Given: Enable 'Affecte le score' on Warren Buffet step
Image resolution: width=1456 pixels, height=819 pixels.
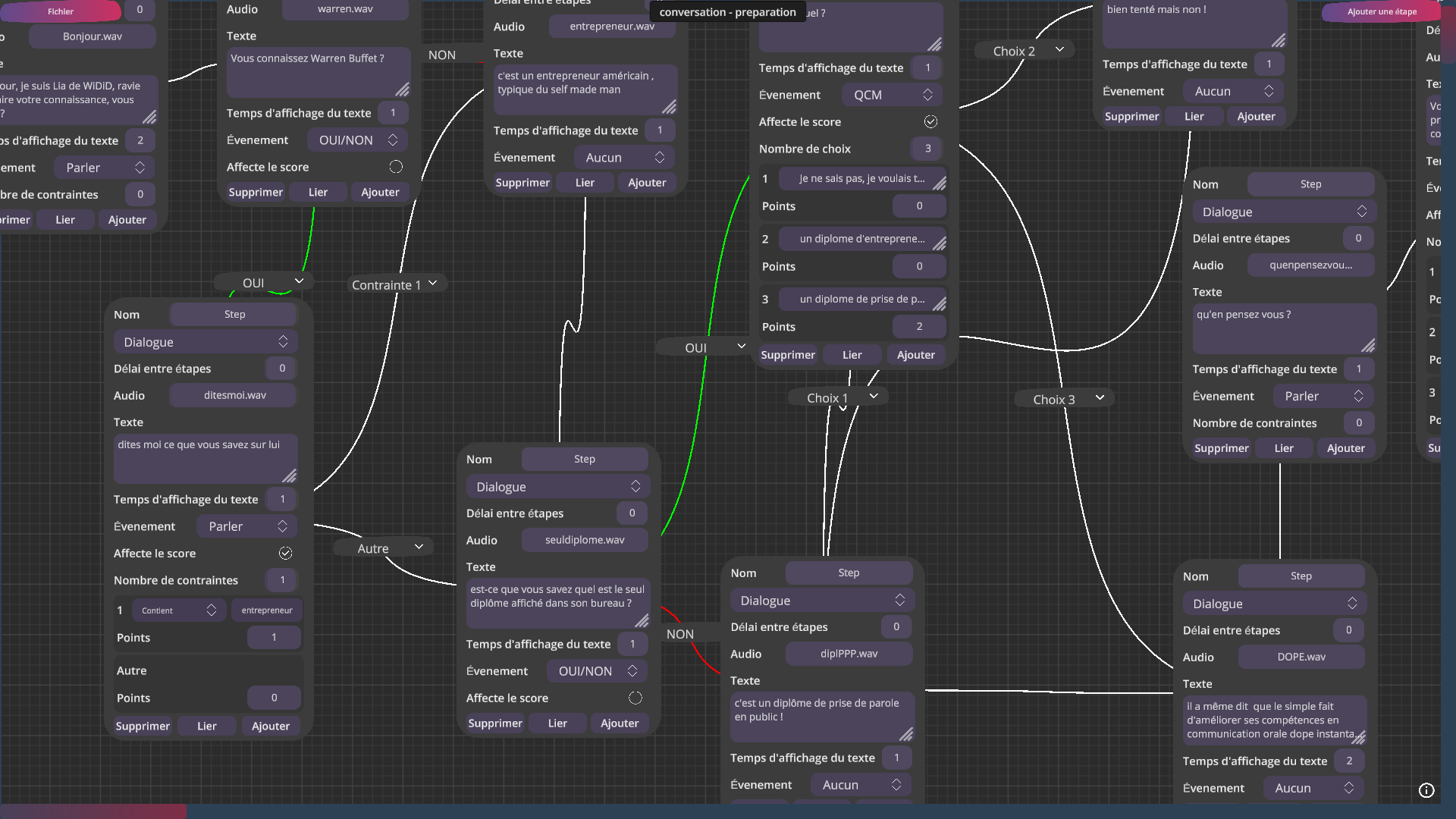Looking at the screenshot, I should point(396,167).
